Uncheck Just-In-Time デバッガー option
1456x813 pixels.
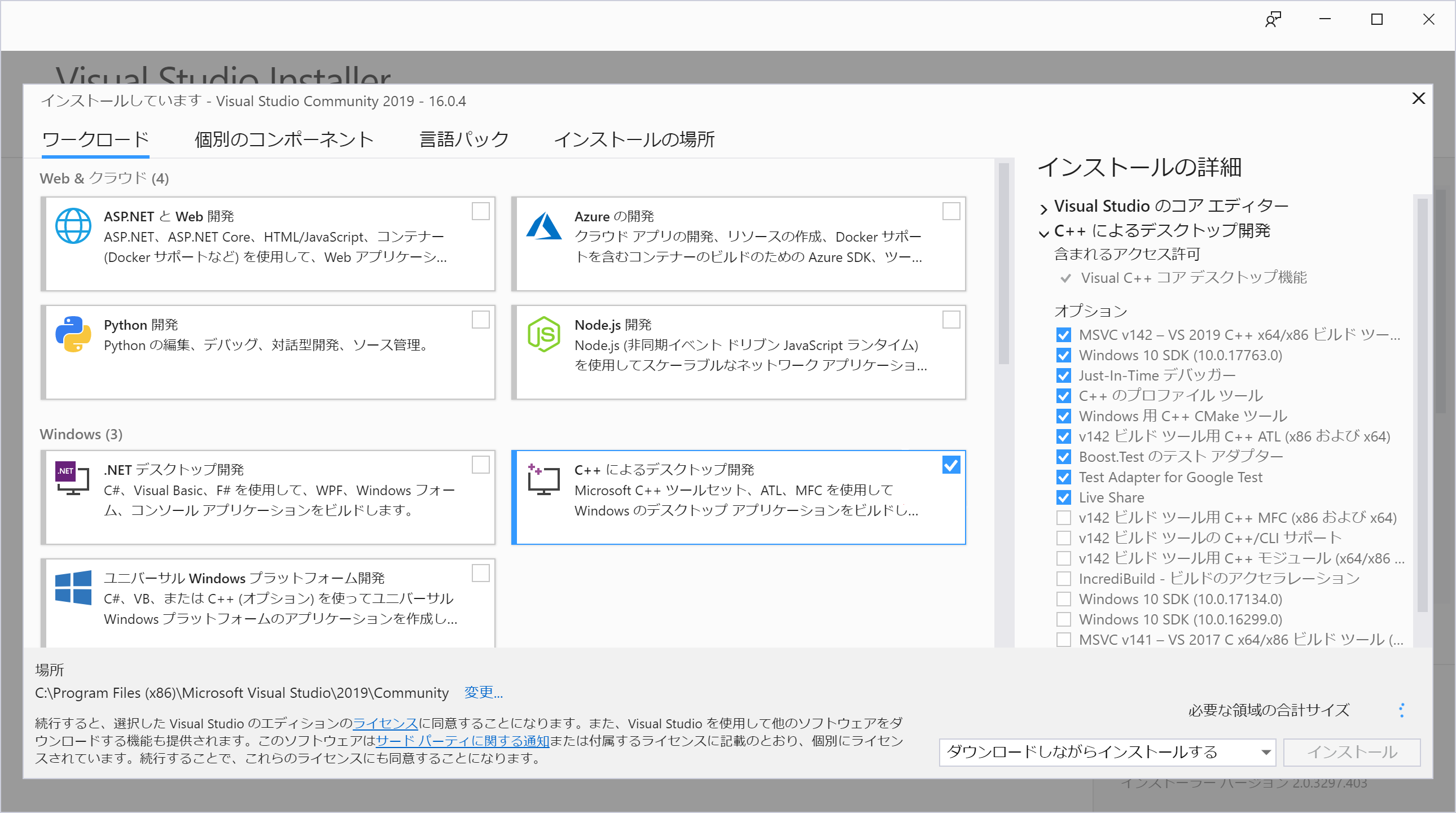click(1063, 375)
